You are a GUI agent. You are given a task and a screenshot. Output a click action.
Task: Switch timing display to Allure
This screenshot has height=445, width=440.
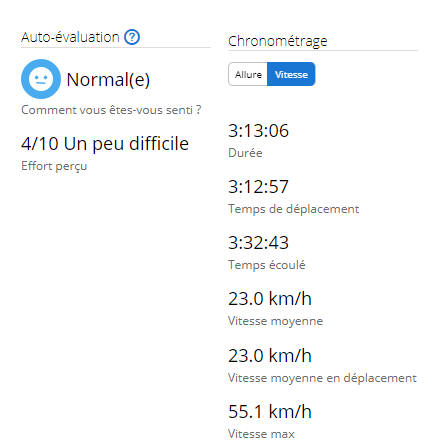tap(248, 74)
